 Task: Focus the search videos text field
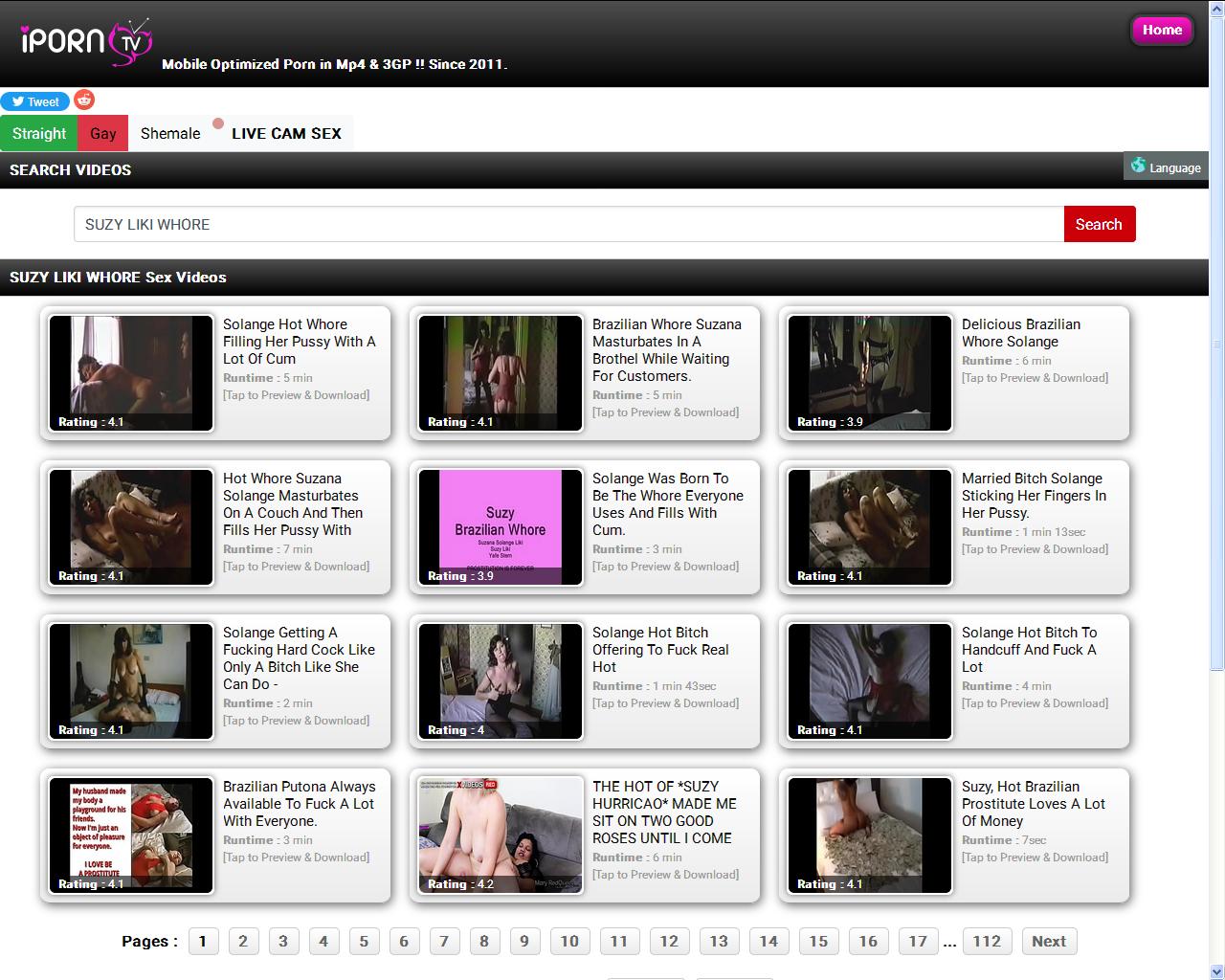pos(568,224)
